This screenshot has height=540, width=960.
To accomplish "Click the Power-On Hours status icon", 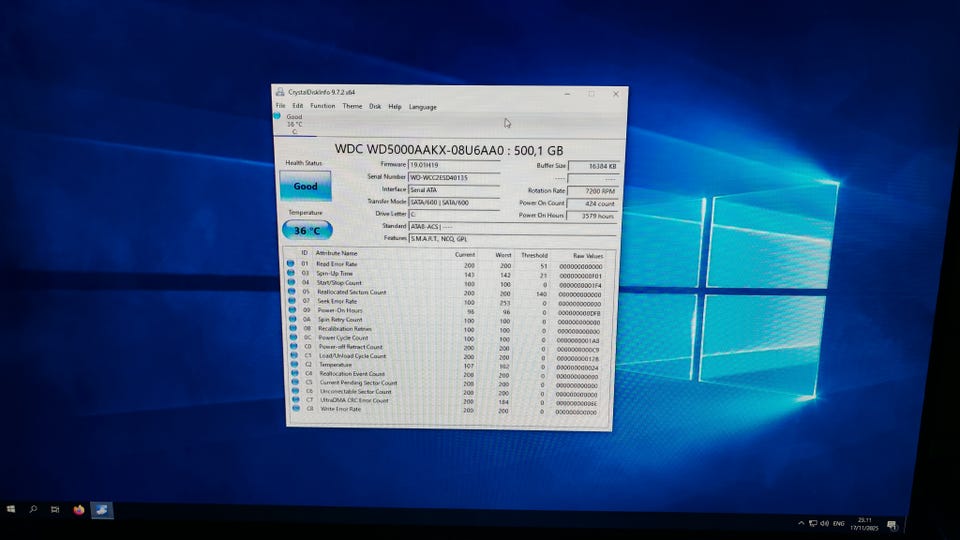I will [292, 310].
